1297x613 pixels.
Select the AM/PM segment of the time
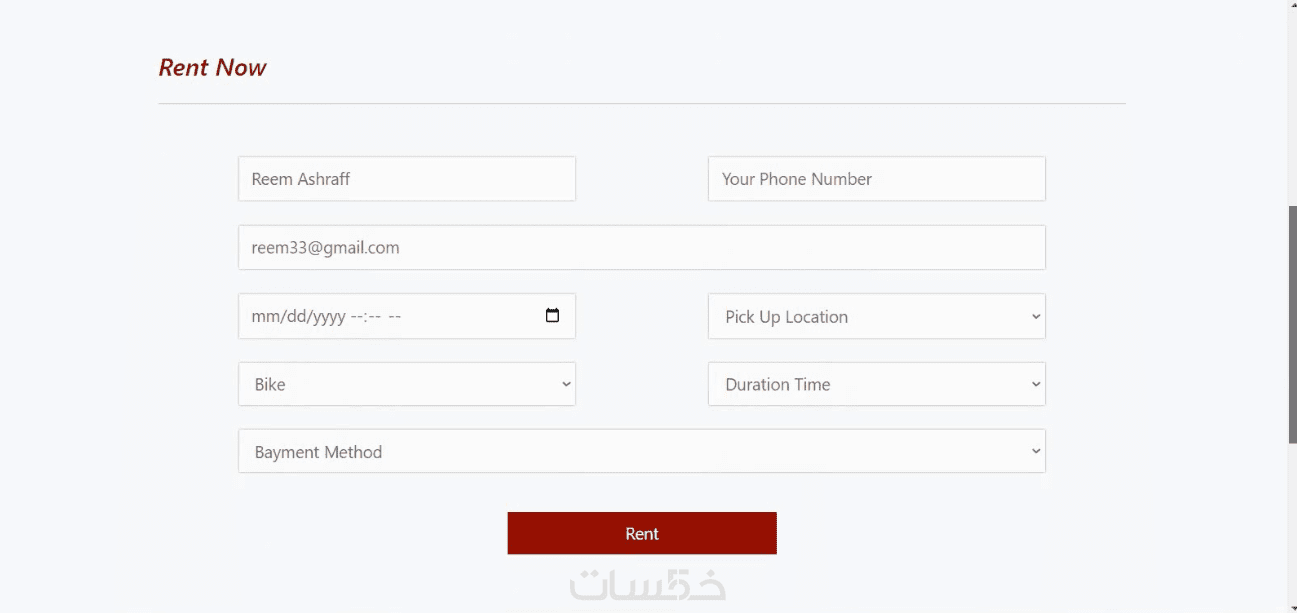point(394,317)
